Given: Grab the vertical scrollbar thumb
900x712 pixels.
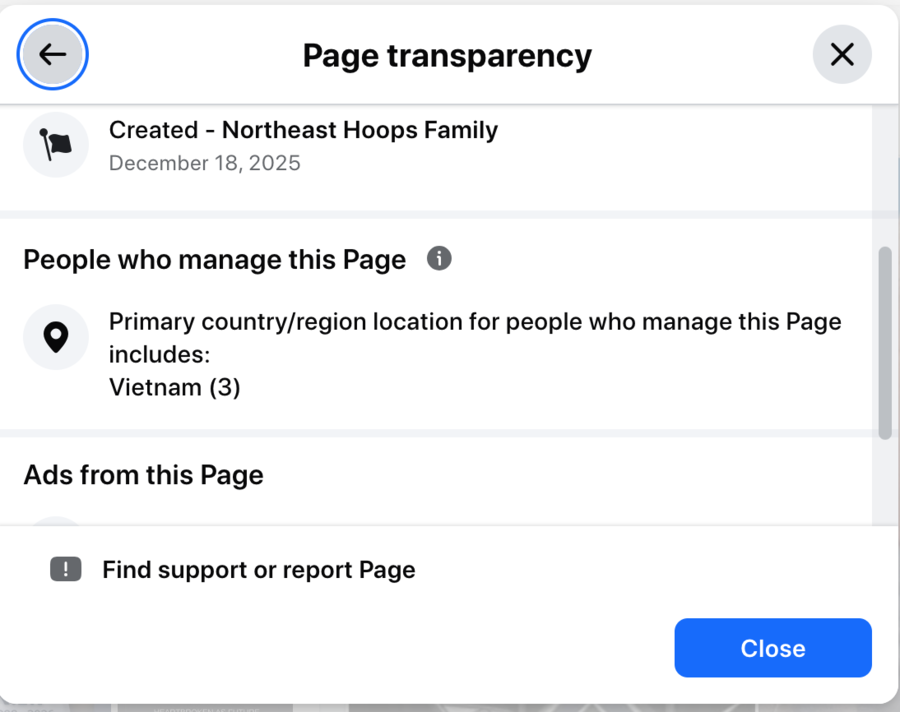Looking at the screenshot, I should (884, 343).
